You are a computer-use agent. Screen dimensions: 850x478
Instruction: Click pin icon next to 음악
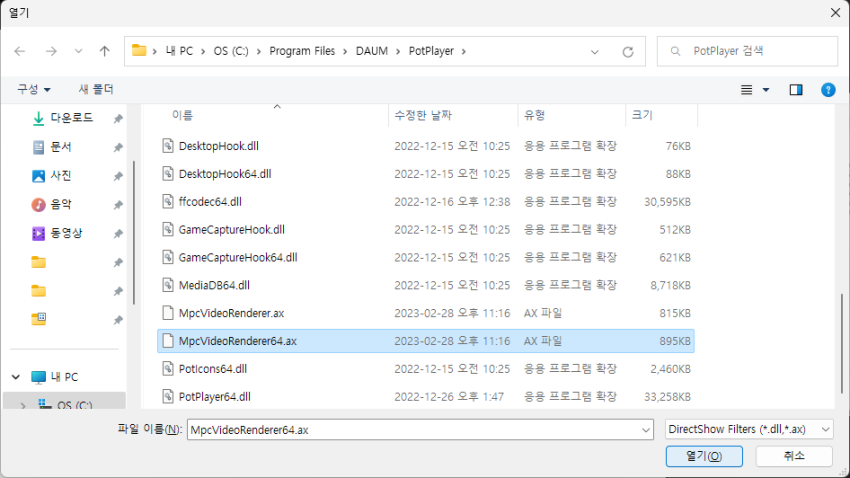(118, 205)
